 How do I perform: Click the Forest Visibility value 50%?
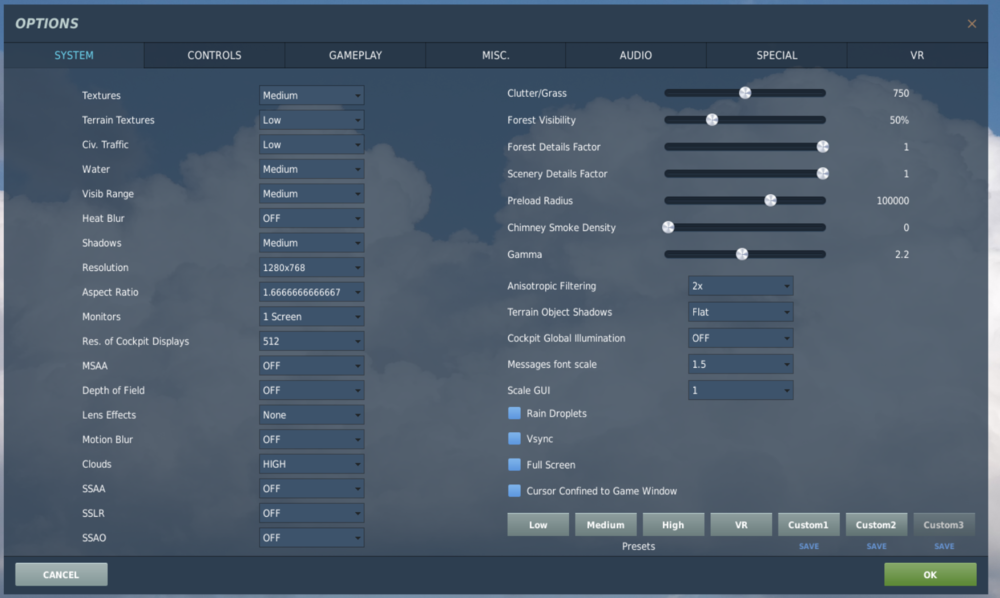(899, 120)
